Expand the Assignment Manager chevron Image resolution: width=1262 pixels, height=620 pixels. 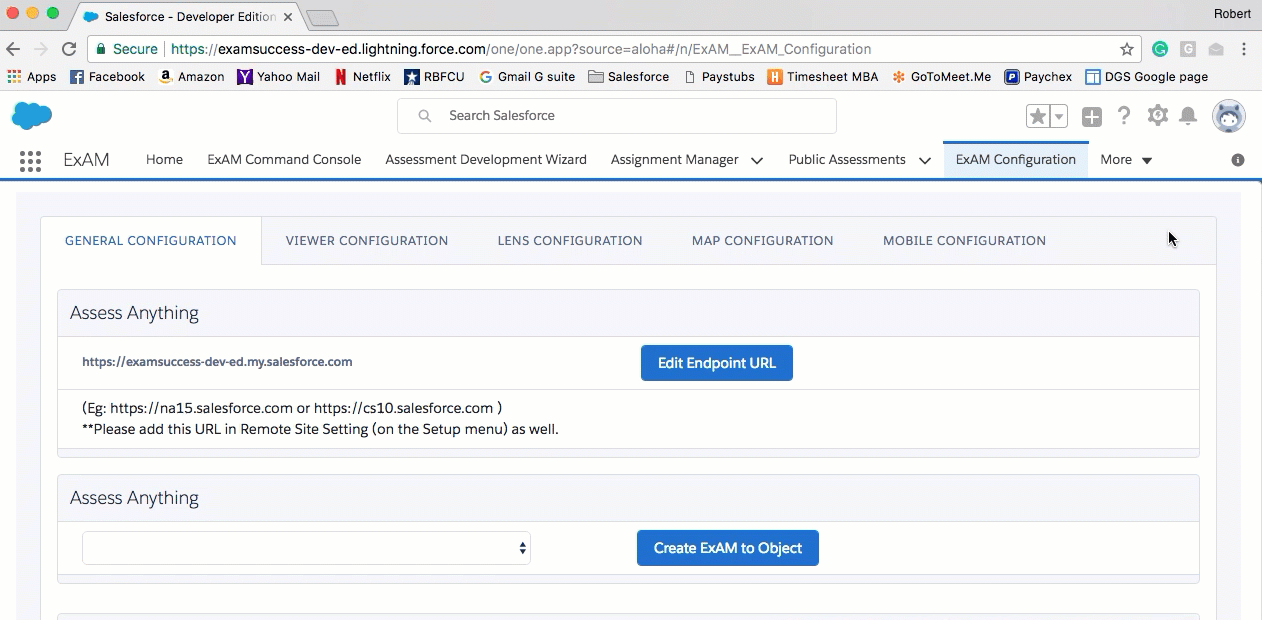coord(757,161)
